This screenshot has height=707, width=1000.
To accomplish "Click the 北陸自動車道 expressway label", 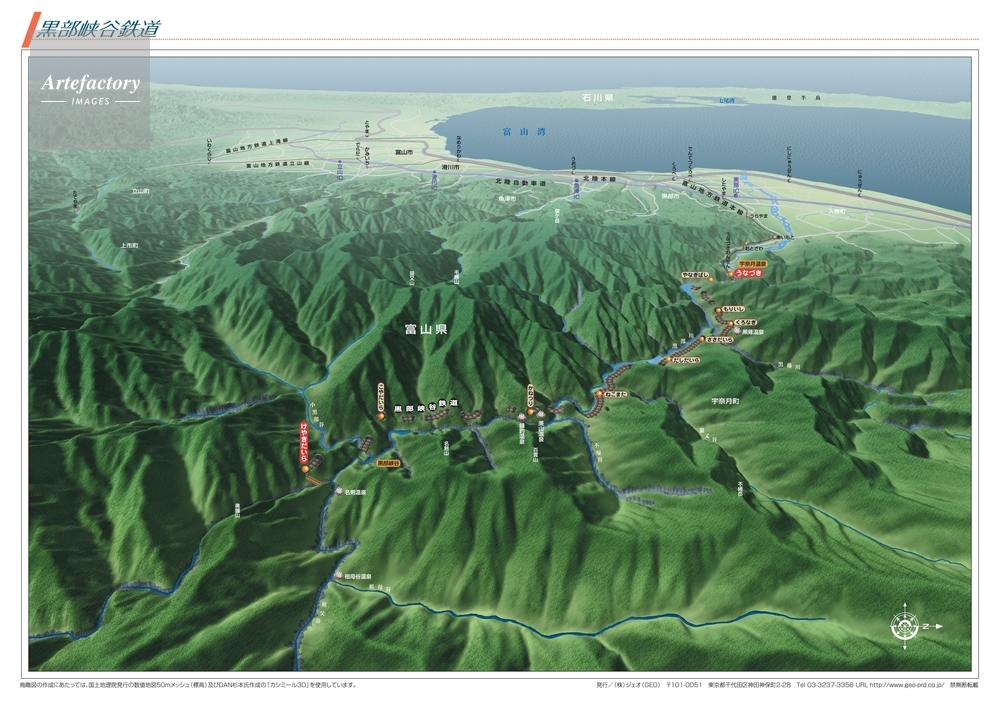I will (520, 184).
